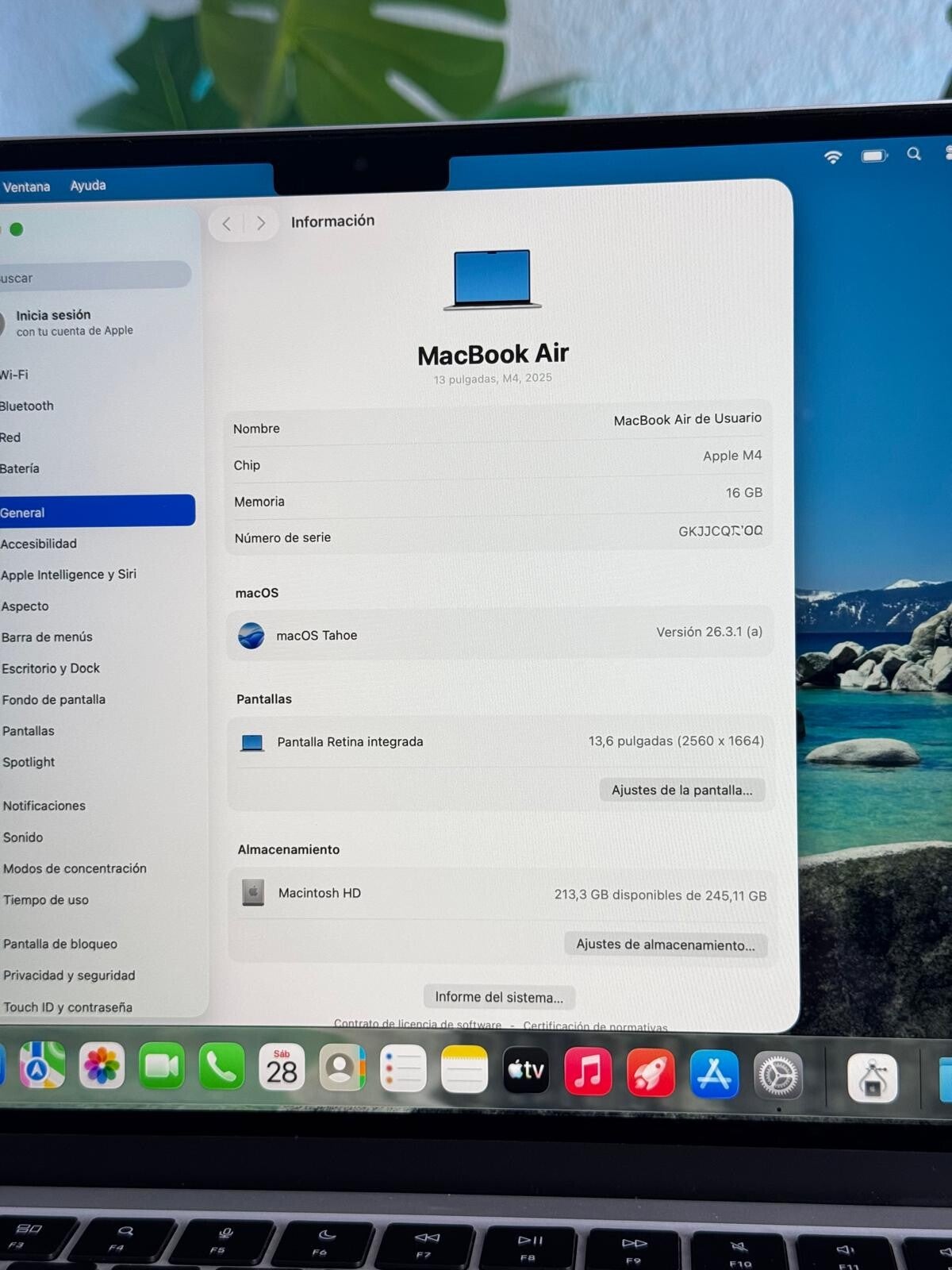The height and width of the screenshot is (1270, 952).
Task: Open the Maps app in the Dock
Action: pos(41,1065)
